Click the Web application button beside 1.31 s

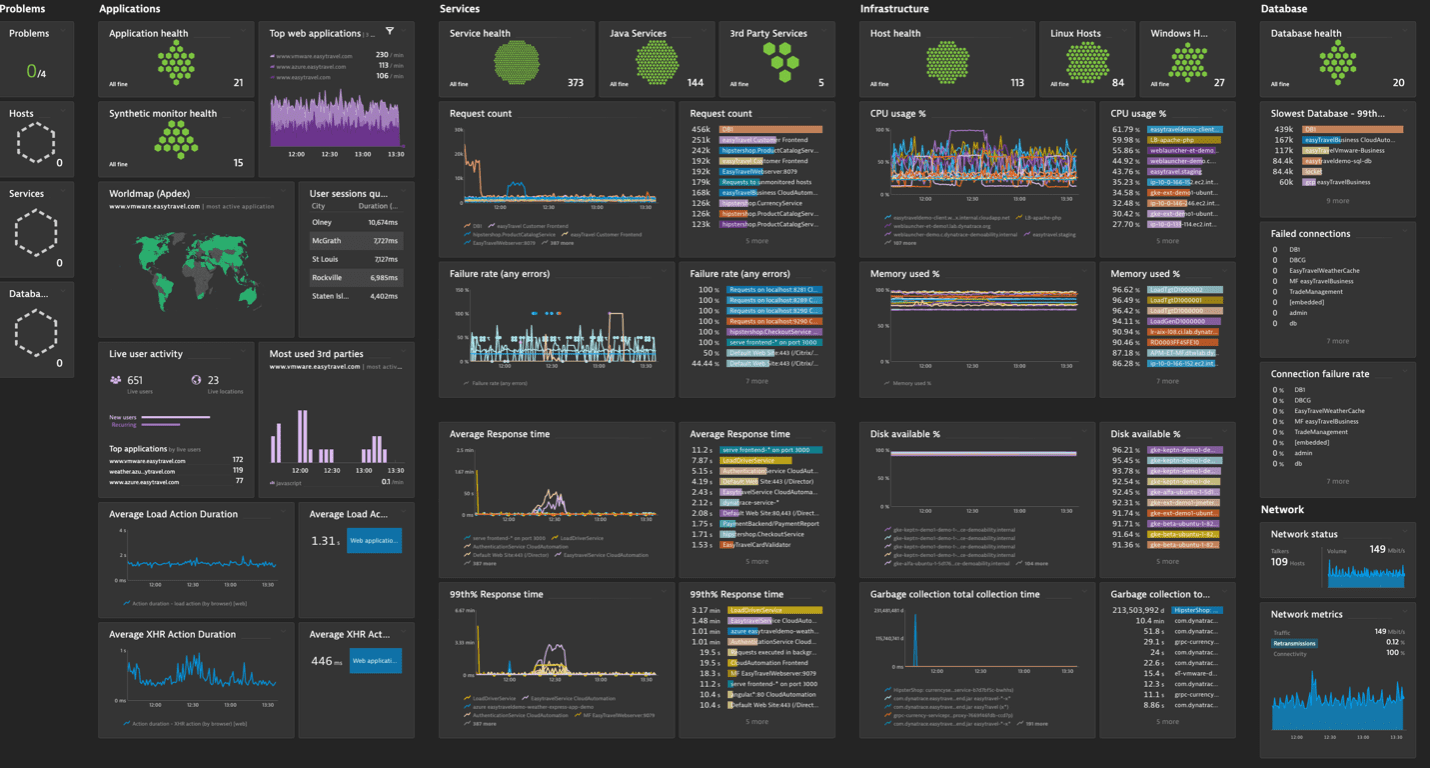(x=374, y=540)
